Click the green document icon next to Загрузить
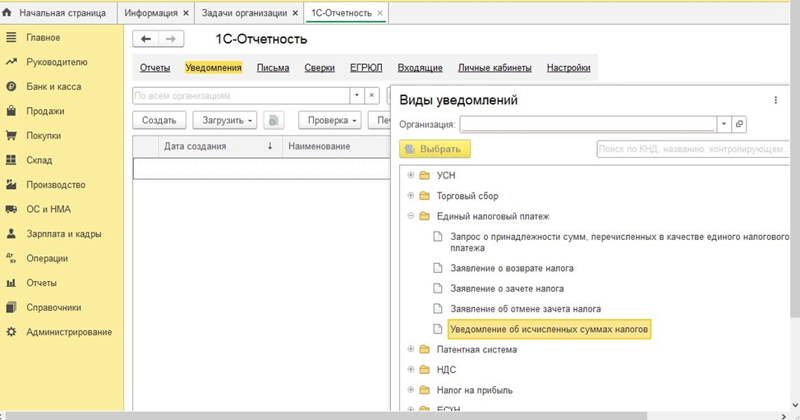Image resolution: width=800 pixels, height=420 pixels. 273,120
